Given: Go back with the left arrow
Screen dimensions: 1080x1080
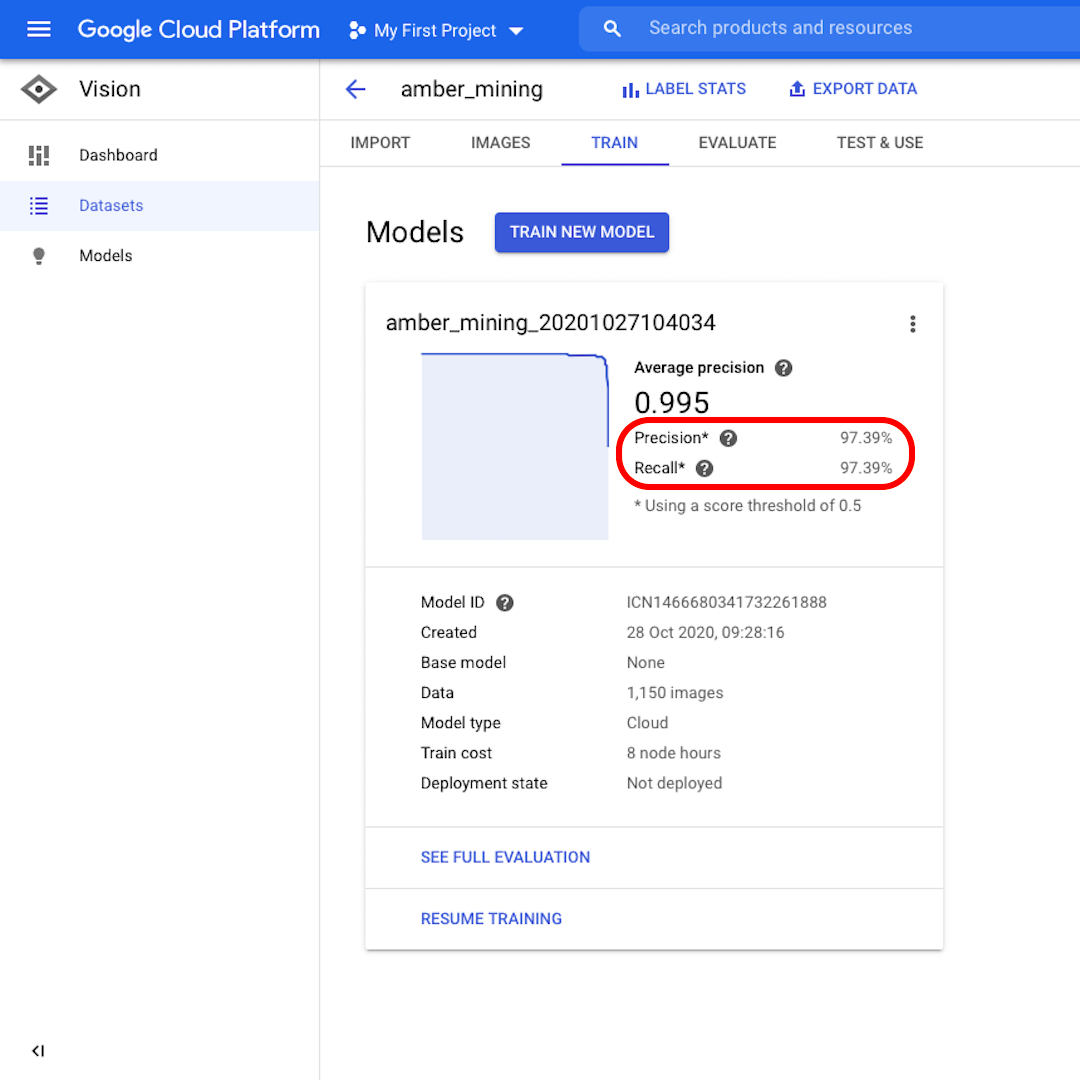Looking at the screenshot, I should pyautogui.click(x=355, y=89).
